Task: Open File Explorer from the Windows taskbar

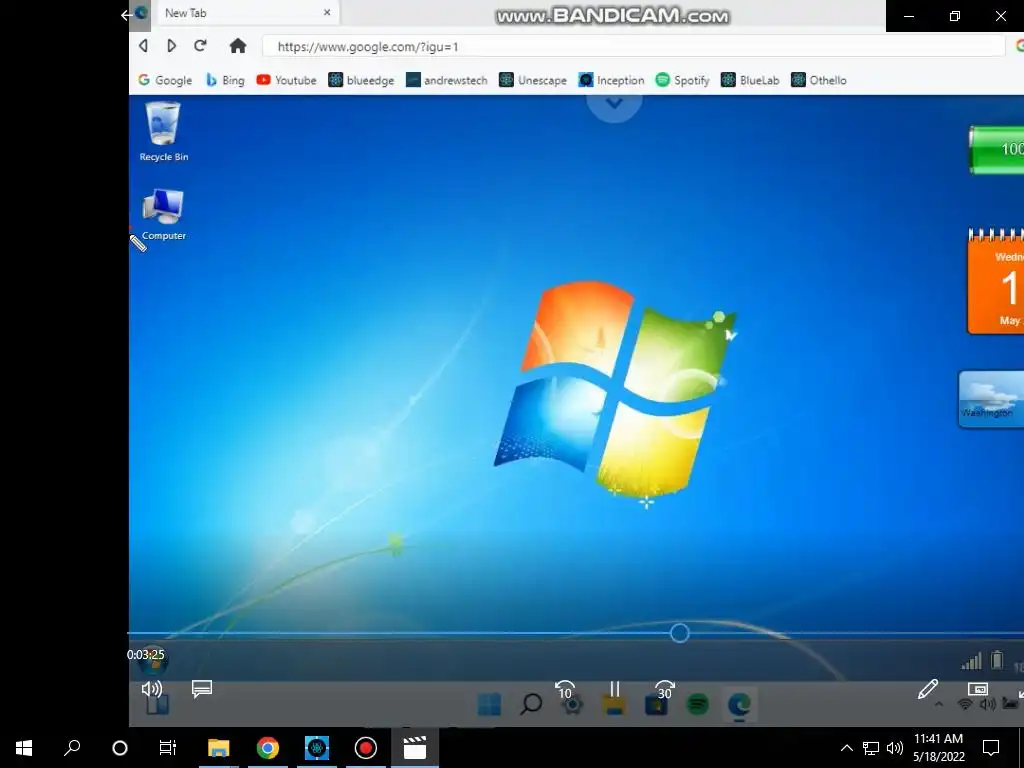Action: pyautogui.click(x=218, y=748)
